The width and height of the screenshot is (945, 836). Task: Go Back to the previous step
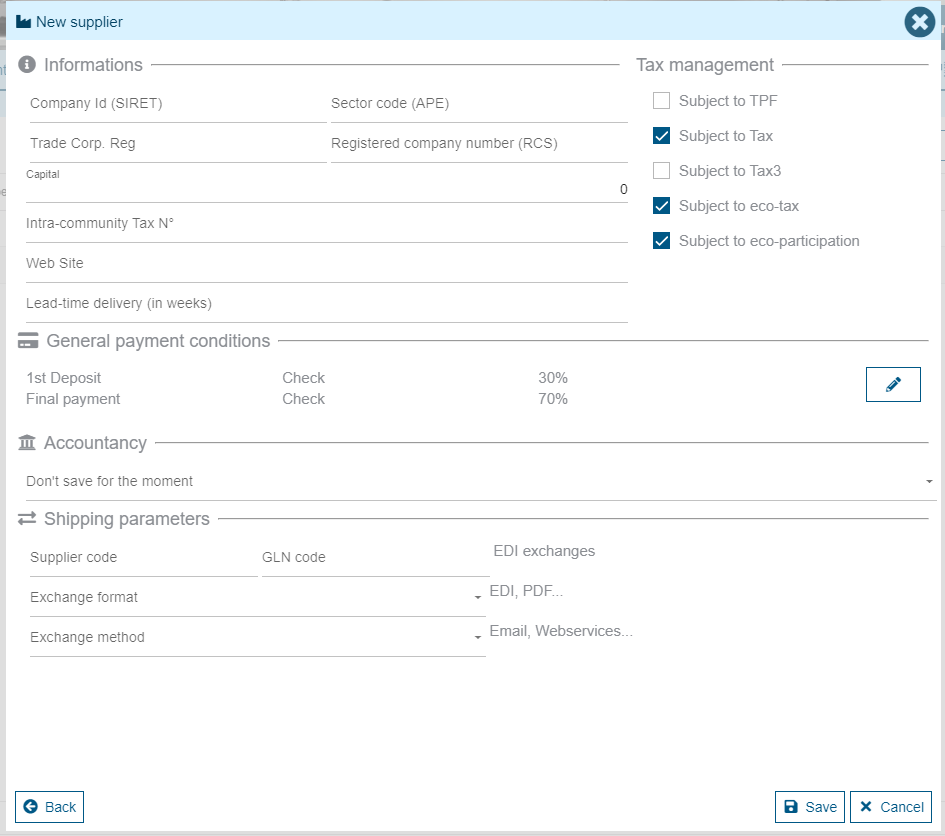click(50, 807)
